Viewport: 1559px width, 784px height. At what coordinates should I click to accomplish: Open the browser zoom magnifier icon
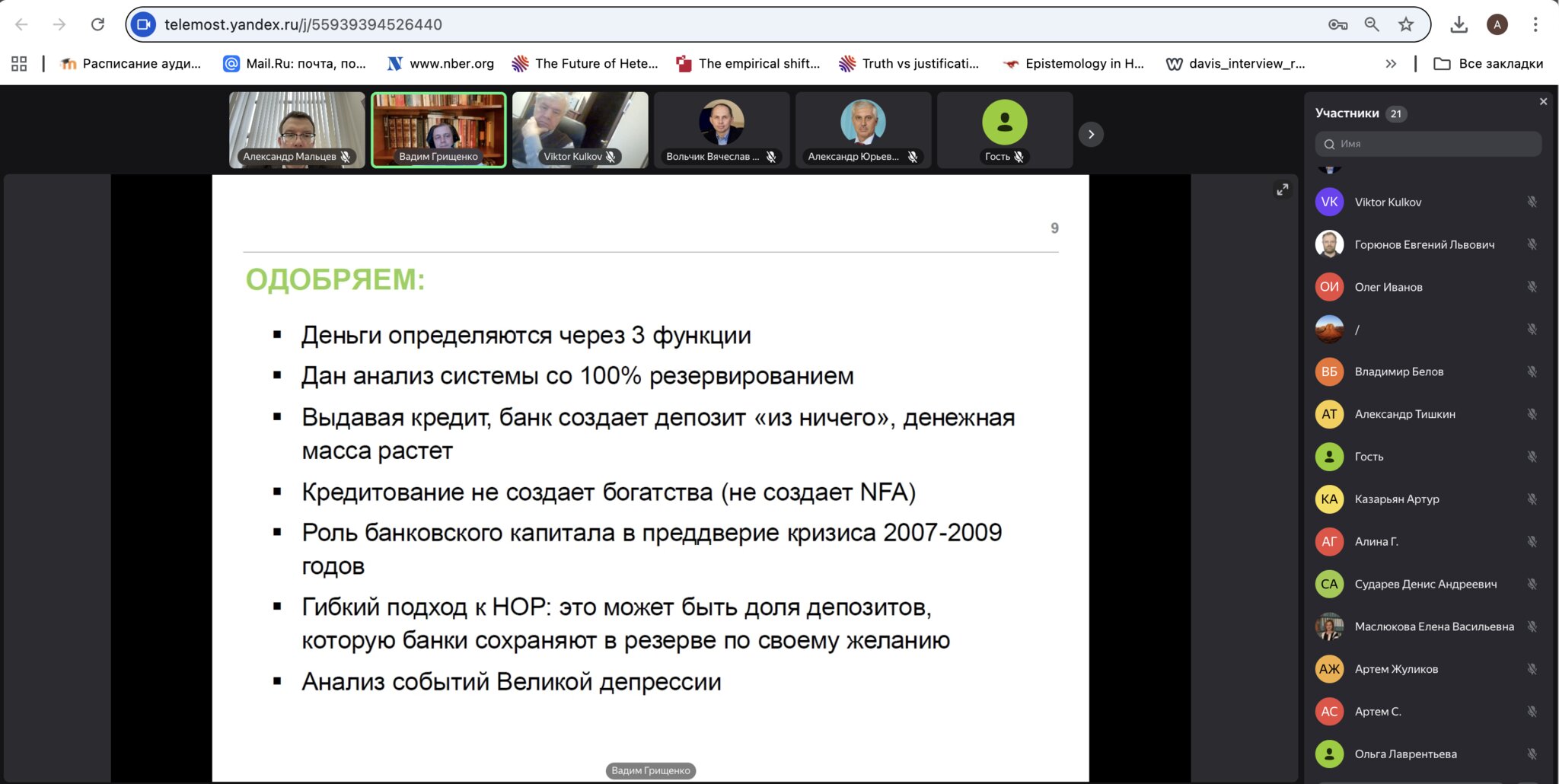[1372, 24]
